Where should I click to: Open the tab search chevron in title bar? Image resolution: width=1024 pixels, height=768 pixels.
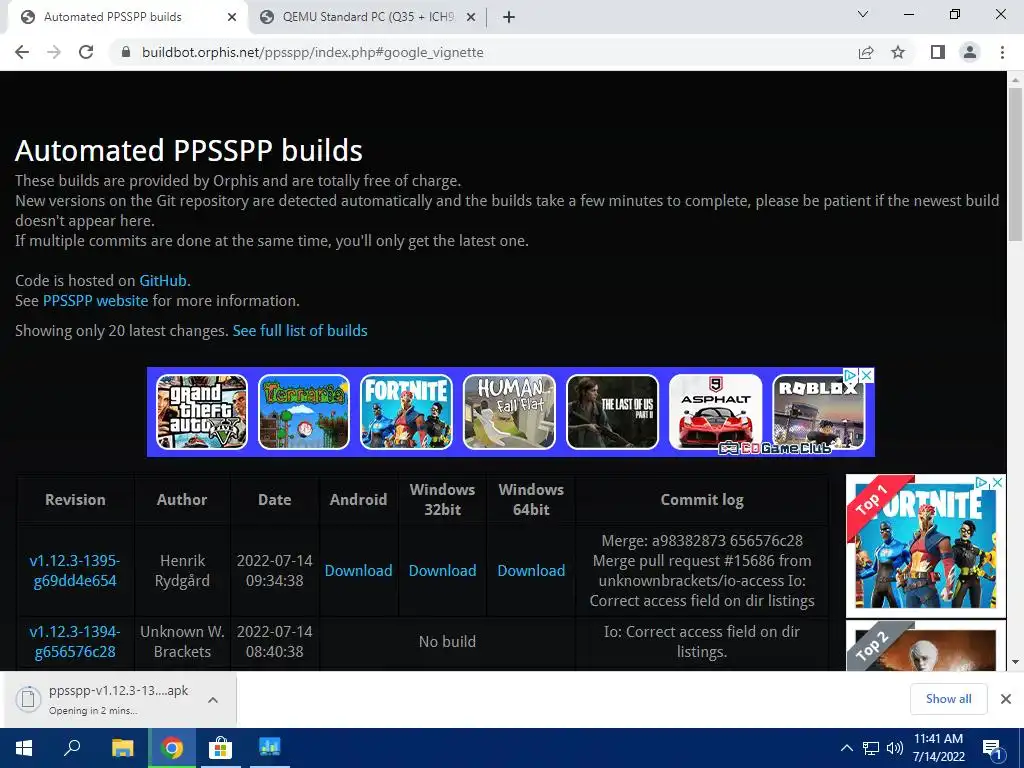pos(863,14)
